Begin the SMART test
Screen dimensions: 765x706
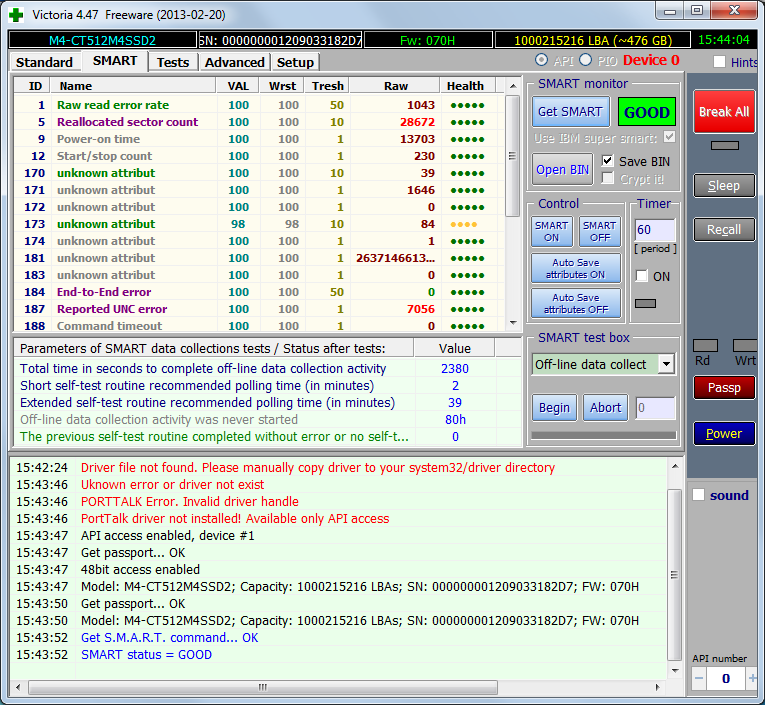554,407
